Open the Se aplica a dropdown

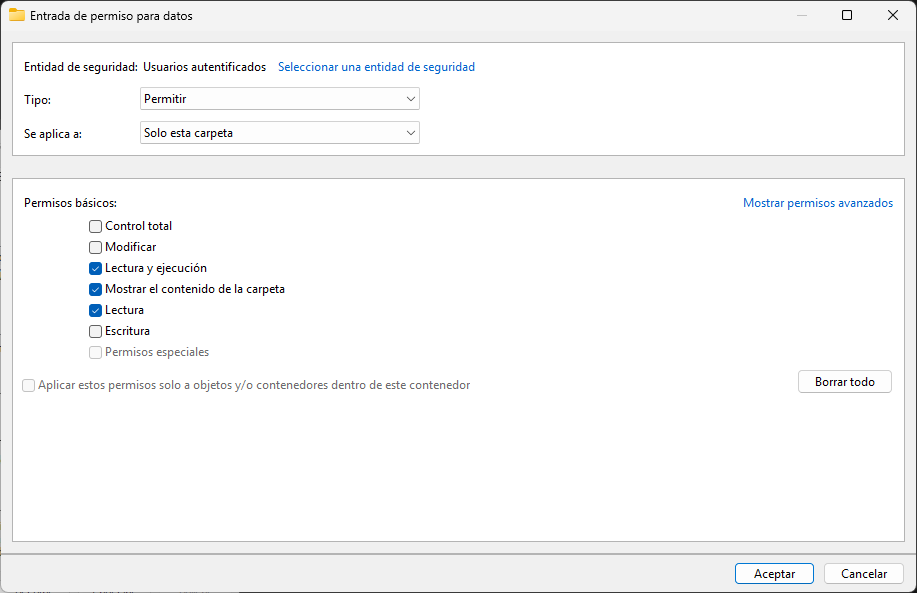click(x=279, y=132)
